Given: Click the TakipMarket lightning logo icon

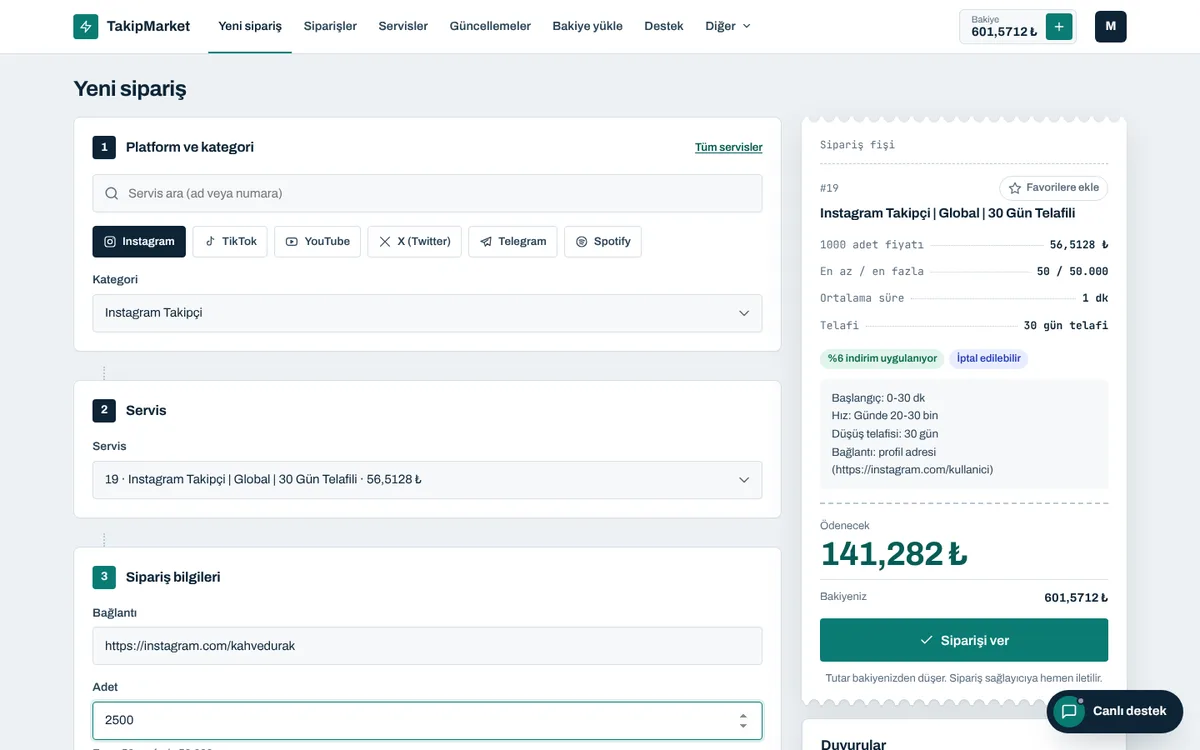Looking at the screenshot, I should (86, 26).
